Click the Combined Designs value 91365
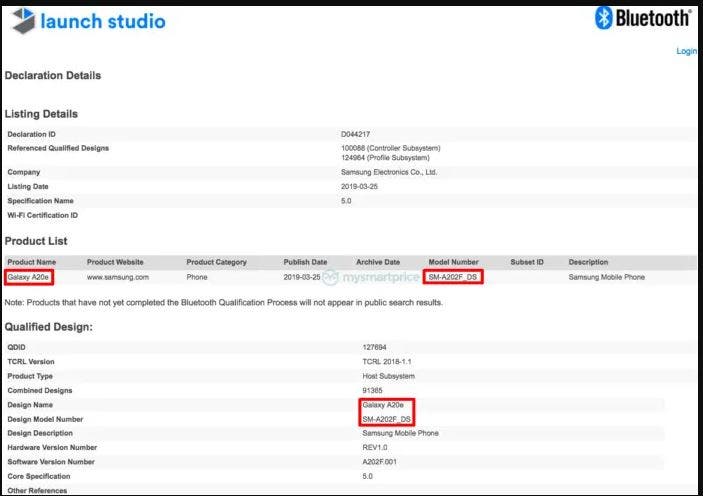The height and width of the screenshot is (496, 703). pos(372,390)
